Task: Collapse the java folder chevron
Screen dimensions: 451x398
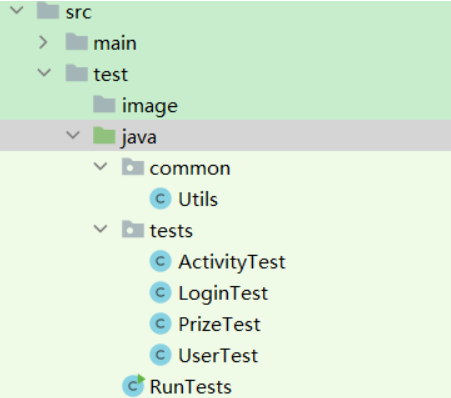Action: (x=73, y=135)
